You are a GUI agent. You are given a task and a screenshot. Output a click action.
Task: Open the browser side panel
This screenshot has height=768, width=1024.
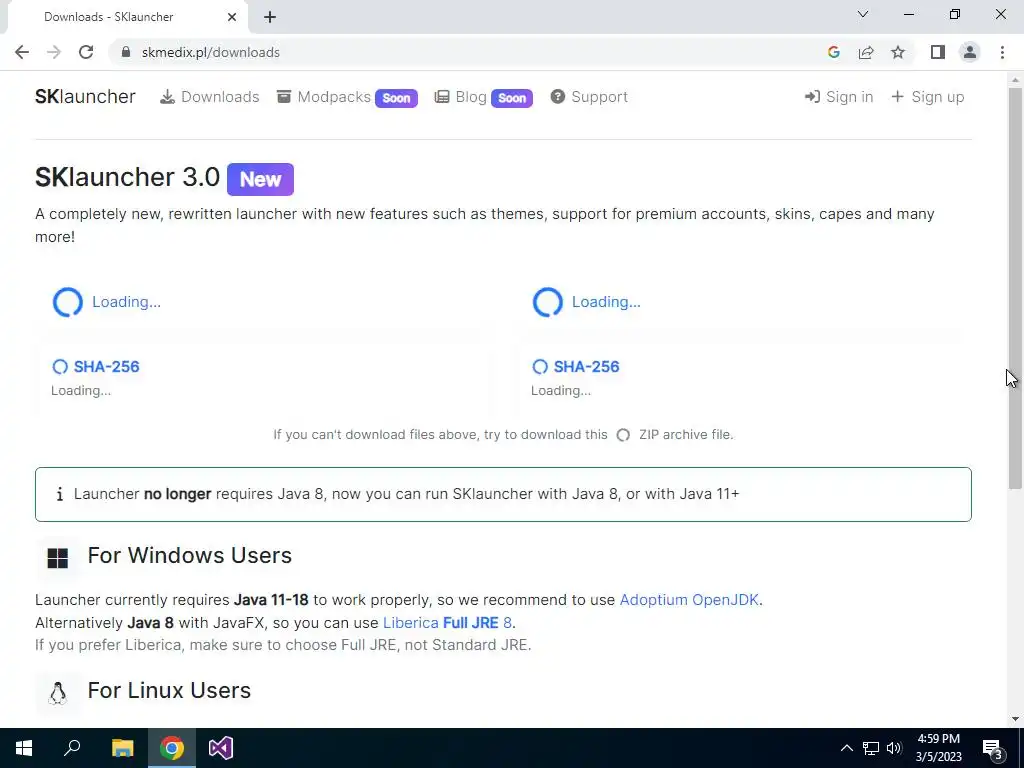[x=938, y=52]
